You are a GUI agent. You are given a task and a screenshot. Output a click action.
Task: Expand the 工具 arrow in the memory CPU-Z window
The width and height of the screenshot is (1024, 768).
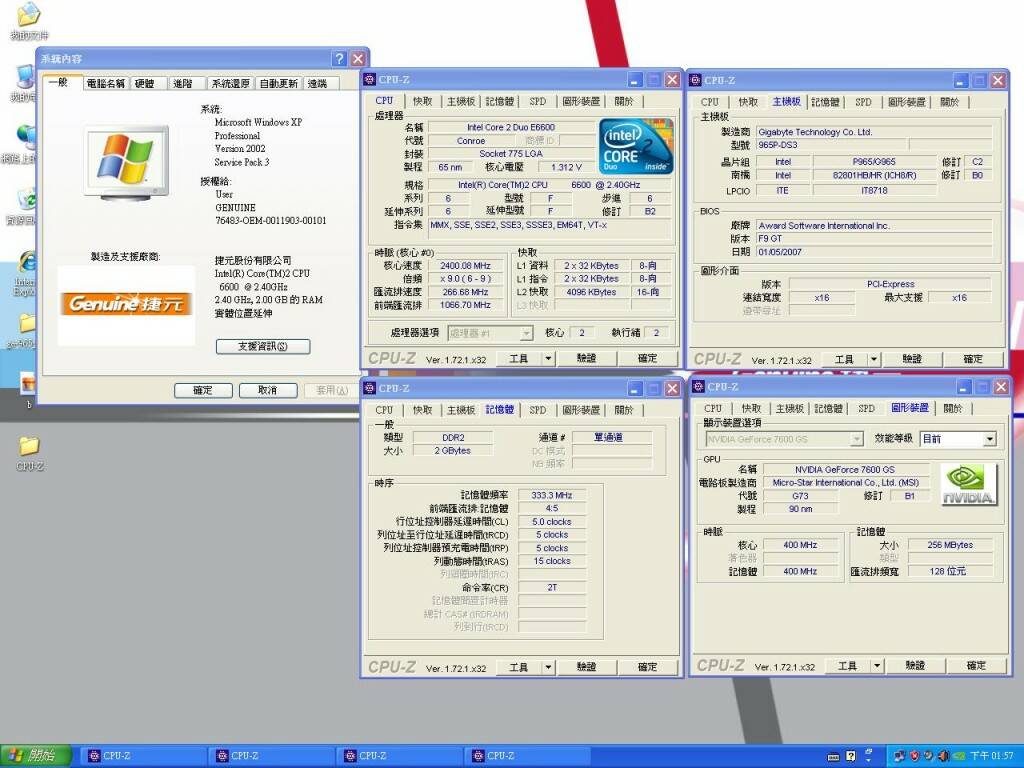point(548,667)
